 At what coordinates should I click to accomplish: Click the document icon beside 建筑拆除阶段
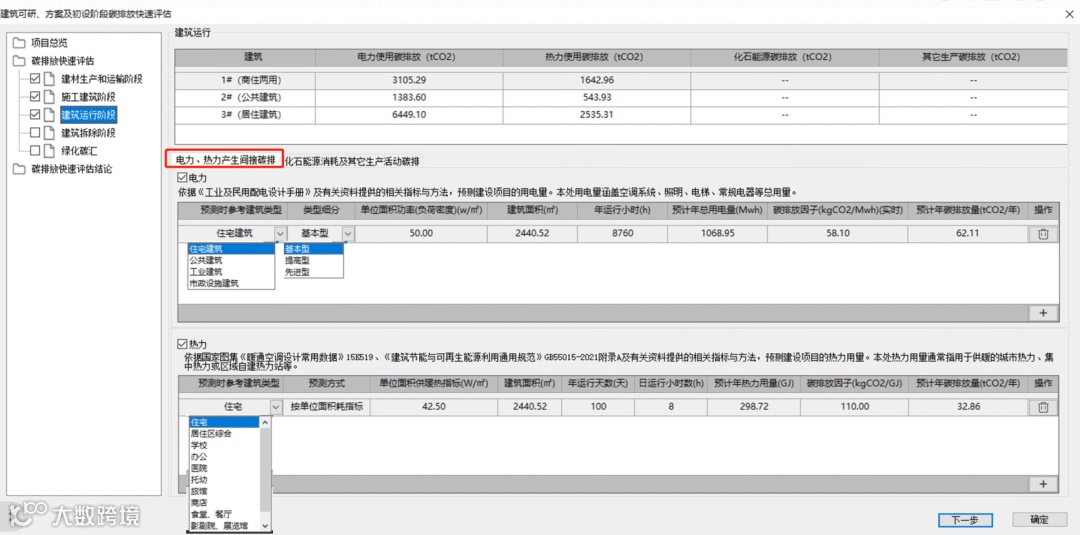[x=50, y=132]
